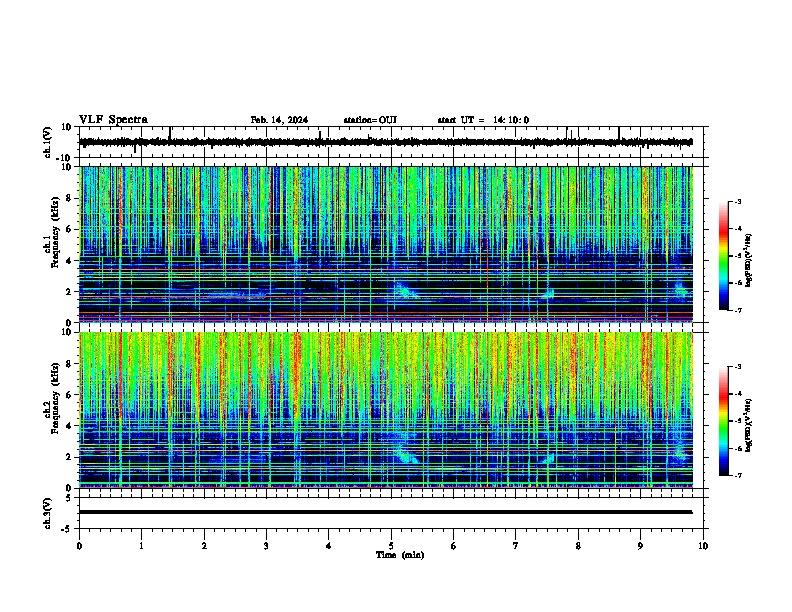The image size is (792, 612).
Task: Click time axis tick label "10" at bottom right
Action: pyautogui.click(x=703, y=546)
